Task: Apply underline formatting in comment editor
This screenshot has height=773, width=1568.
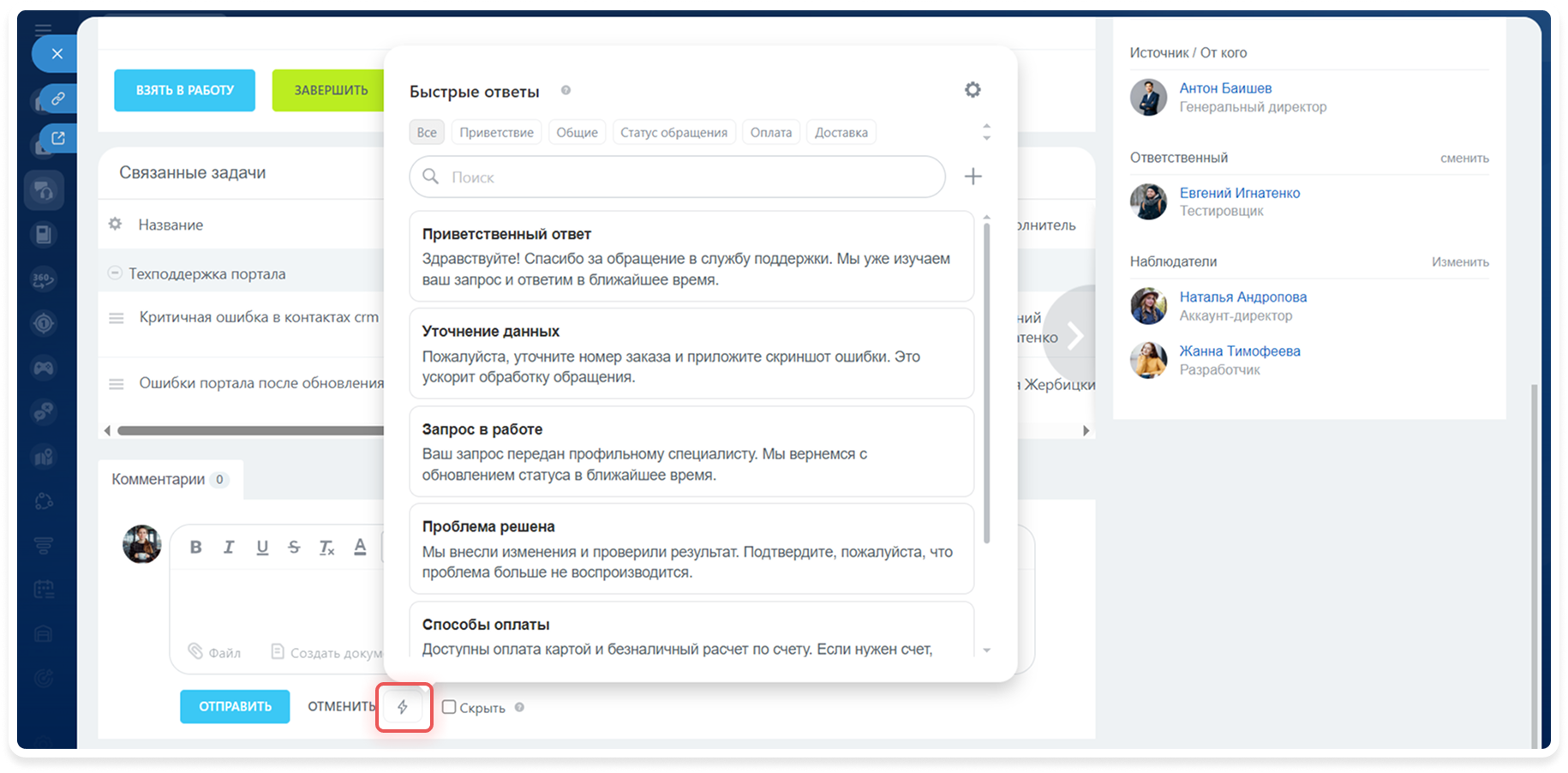Action: 262,547
